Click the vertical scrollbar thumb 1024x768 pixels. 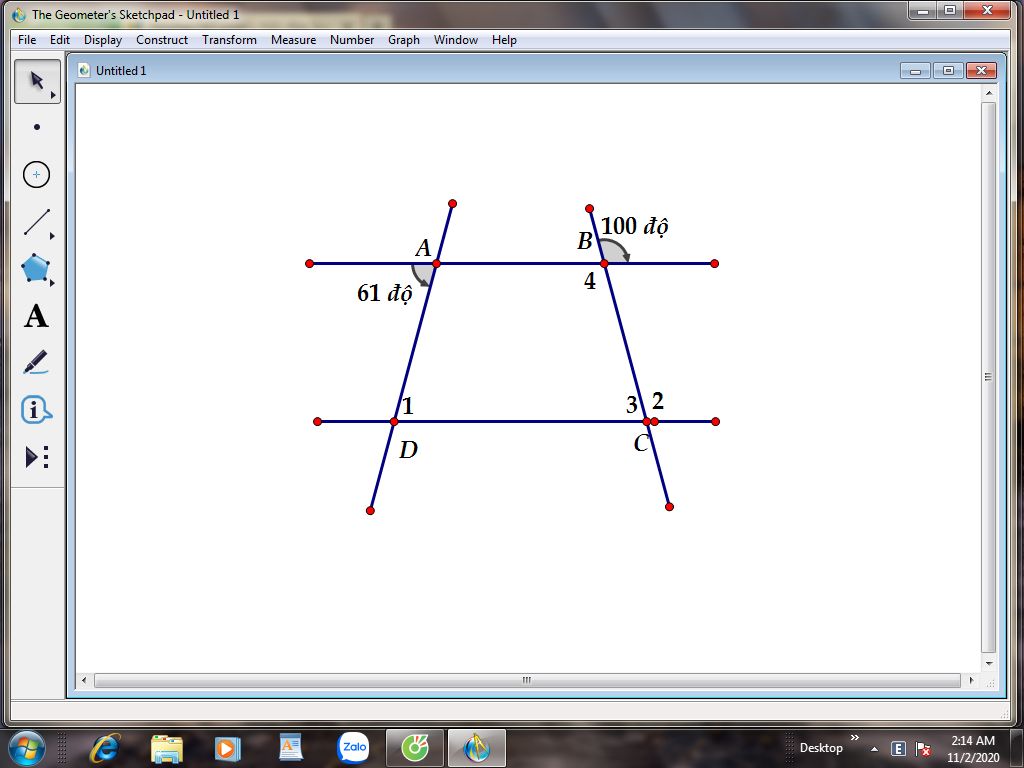pyautogui.click(x=989, y=377)
